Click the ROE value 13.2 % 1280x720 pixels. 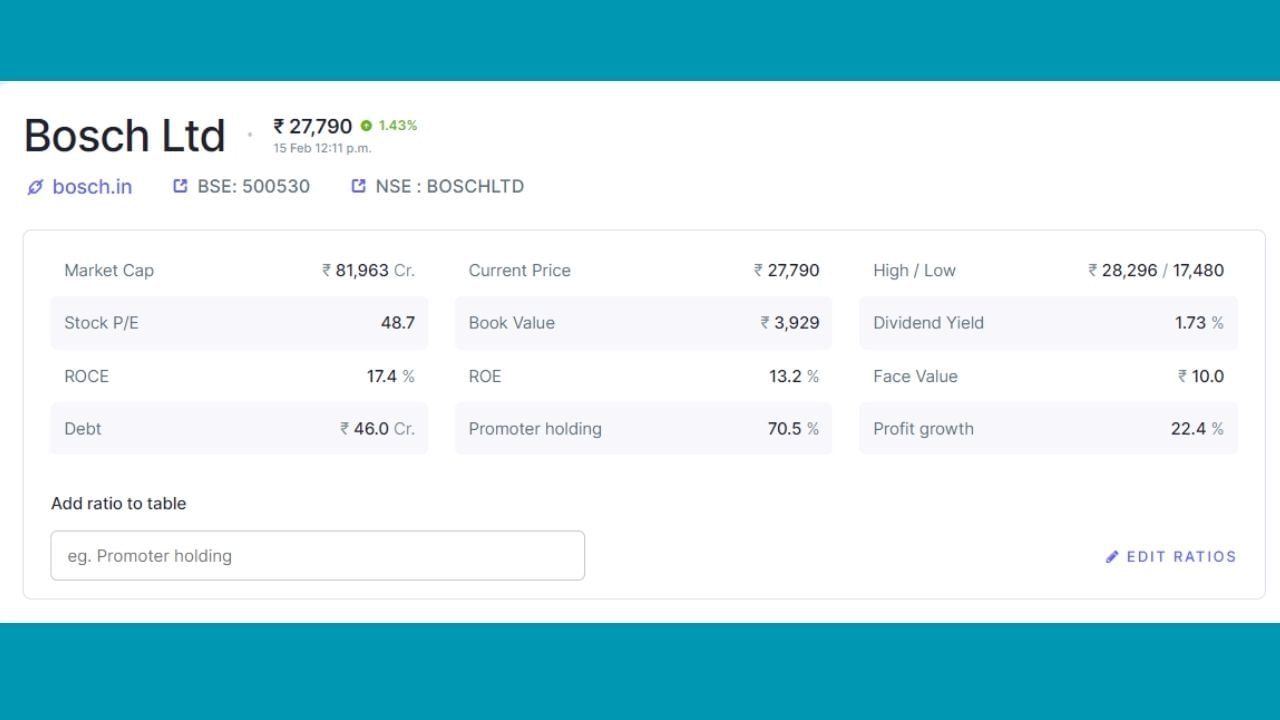[794, 376]
